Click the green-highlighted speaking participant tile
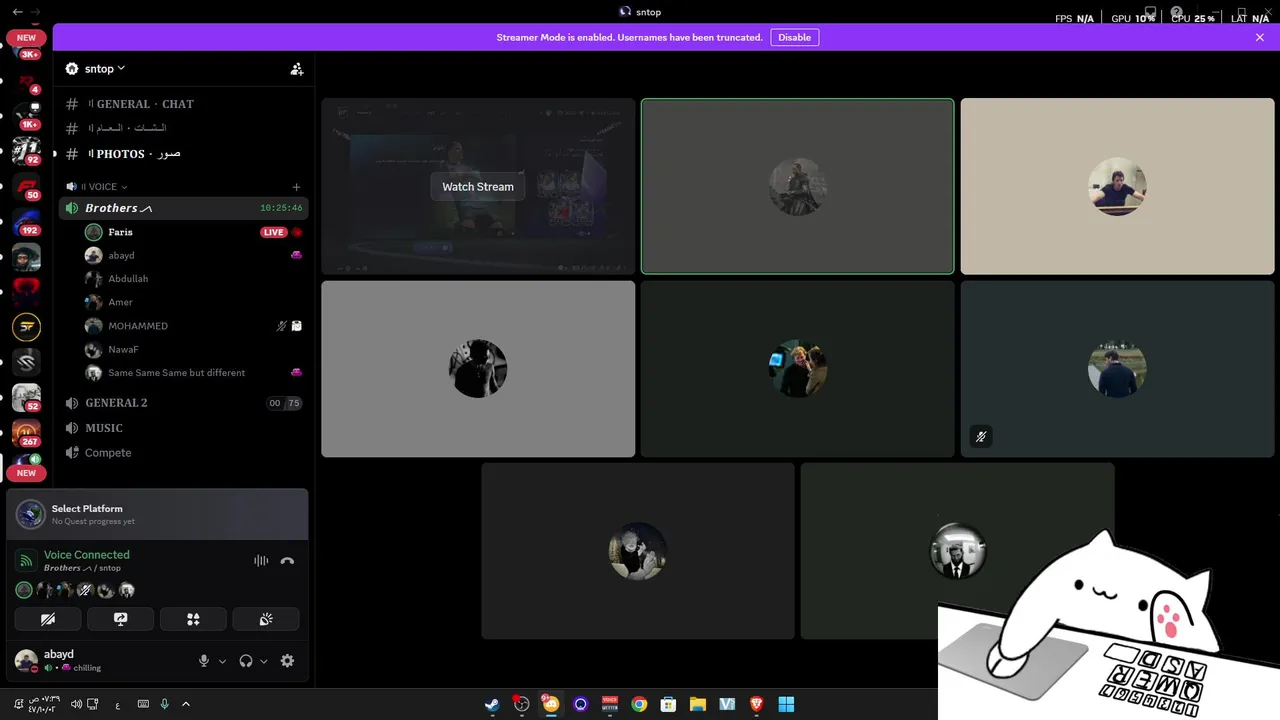 (797, 186)
